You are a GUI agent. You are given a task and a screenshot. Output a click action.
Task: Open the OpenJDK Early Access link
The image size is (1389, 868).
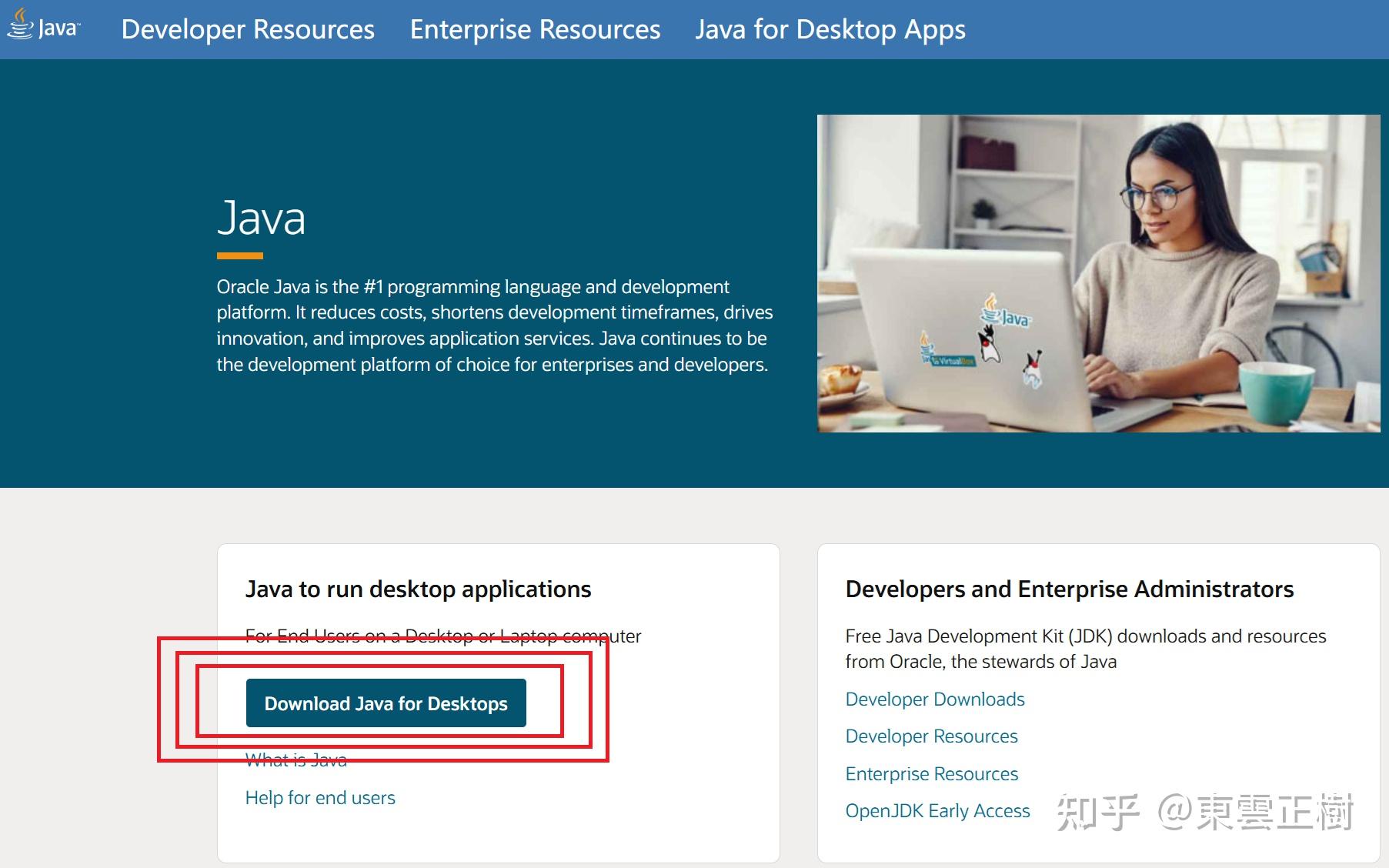click(937, 811)
